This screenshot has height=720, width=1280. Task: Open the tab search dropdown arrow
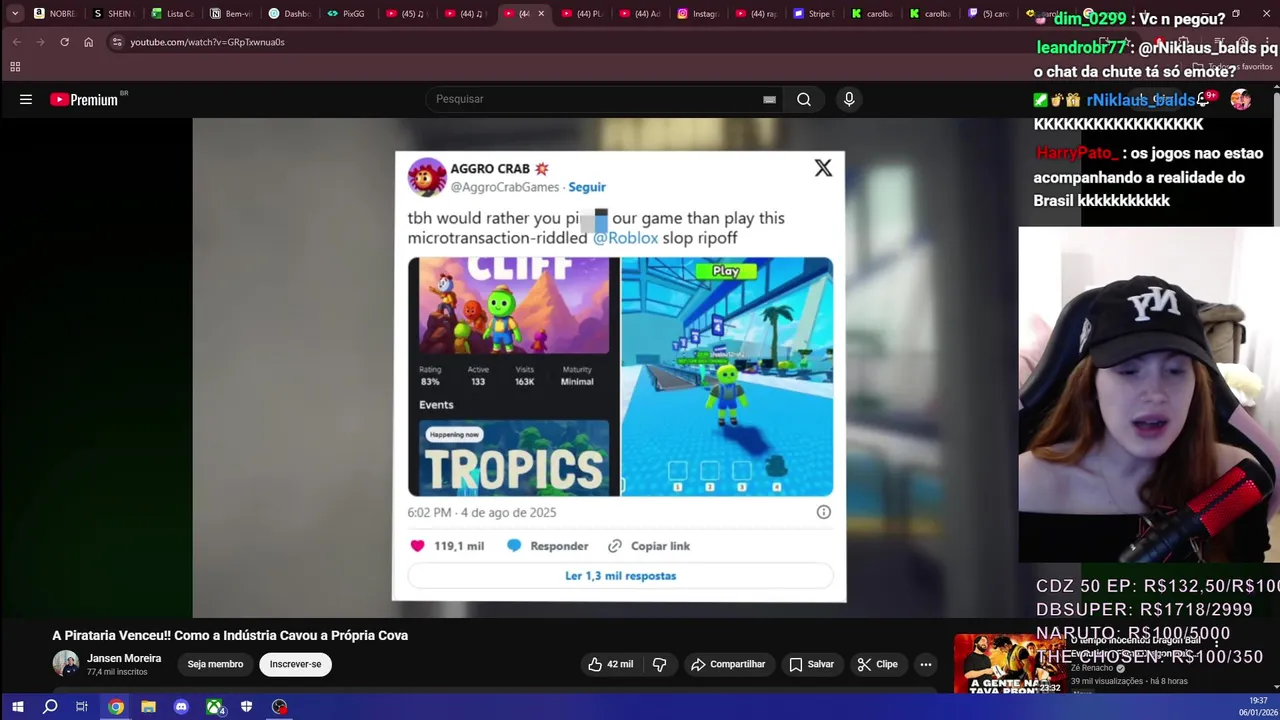coord(15,13)
